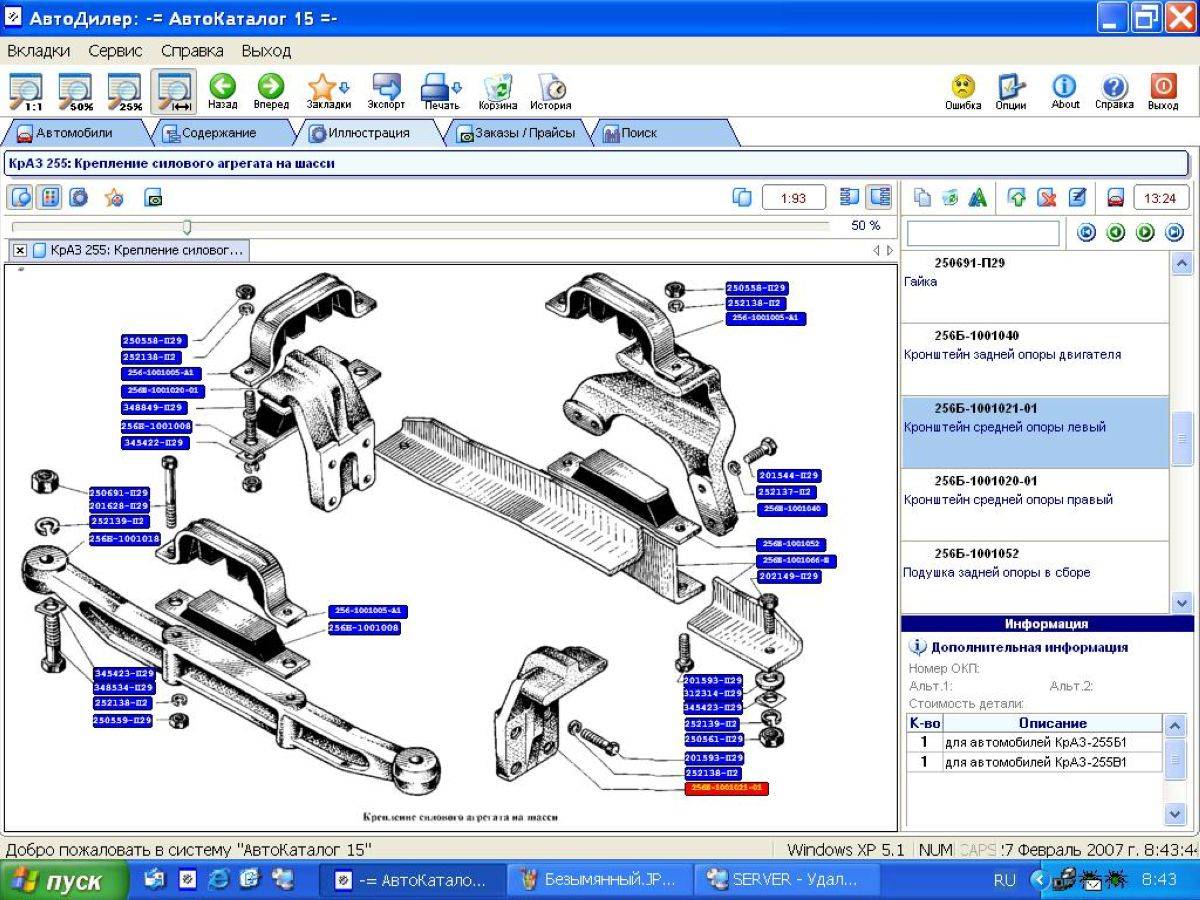Viewport: 1200px width, 900px height.
Task: Toggle the first illustration toolbar magnifier button
Action: [21, 197]
